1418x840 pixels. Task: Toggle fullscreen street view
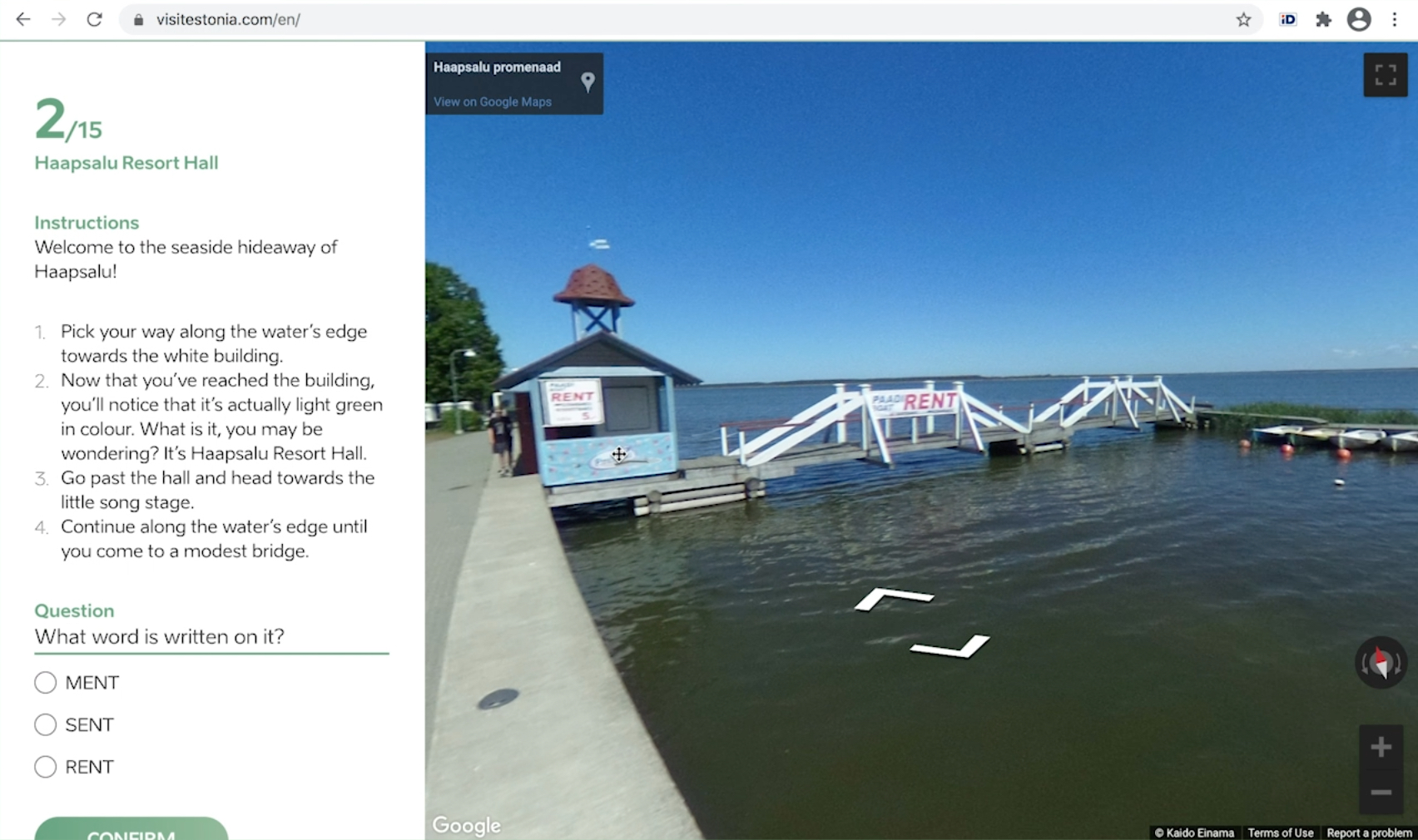(1386, 75)
